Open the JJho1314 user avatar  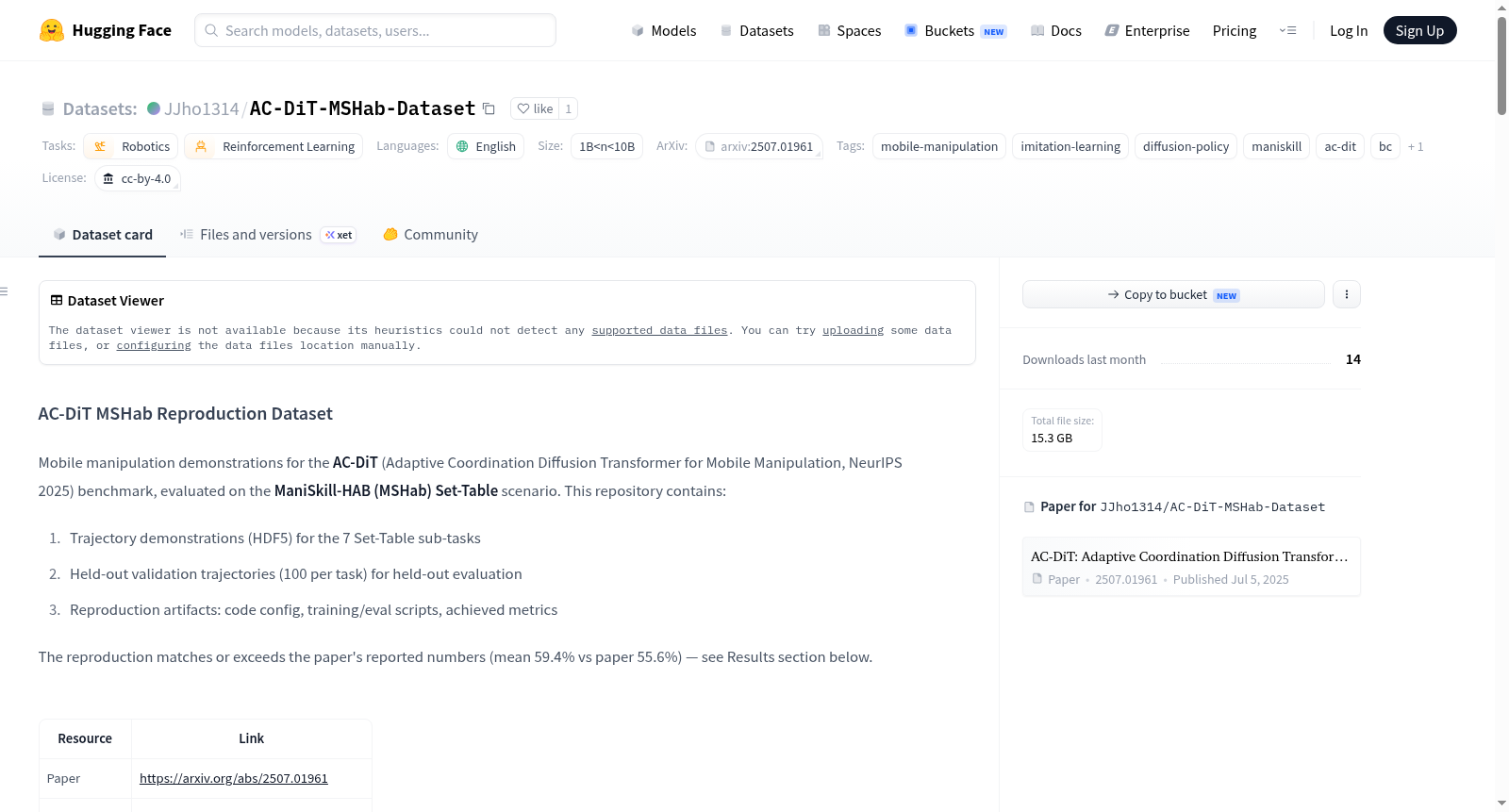point(154,108)
